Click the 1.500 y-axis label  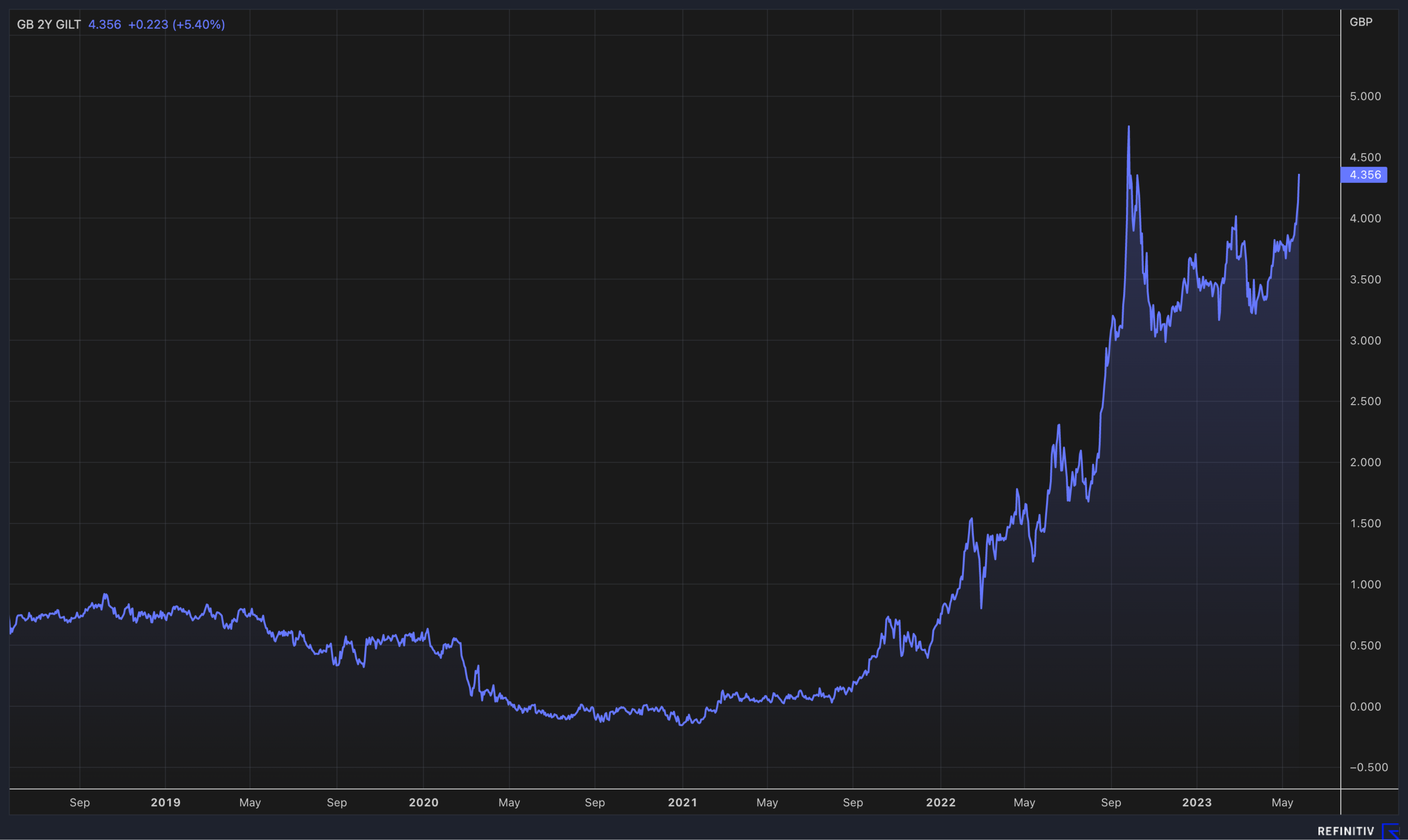[1365, 523]
